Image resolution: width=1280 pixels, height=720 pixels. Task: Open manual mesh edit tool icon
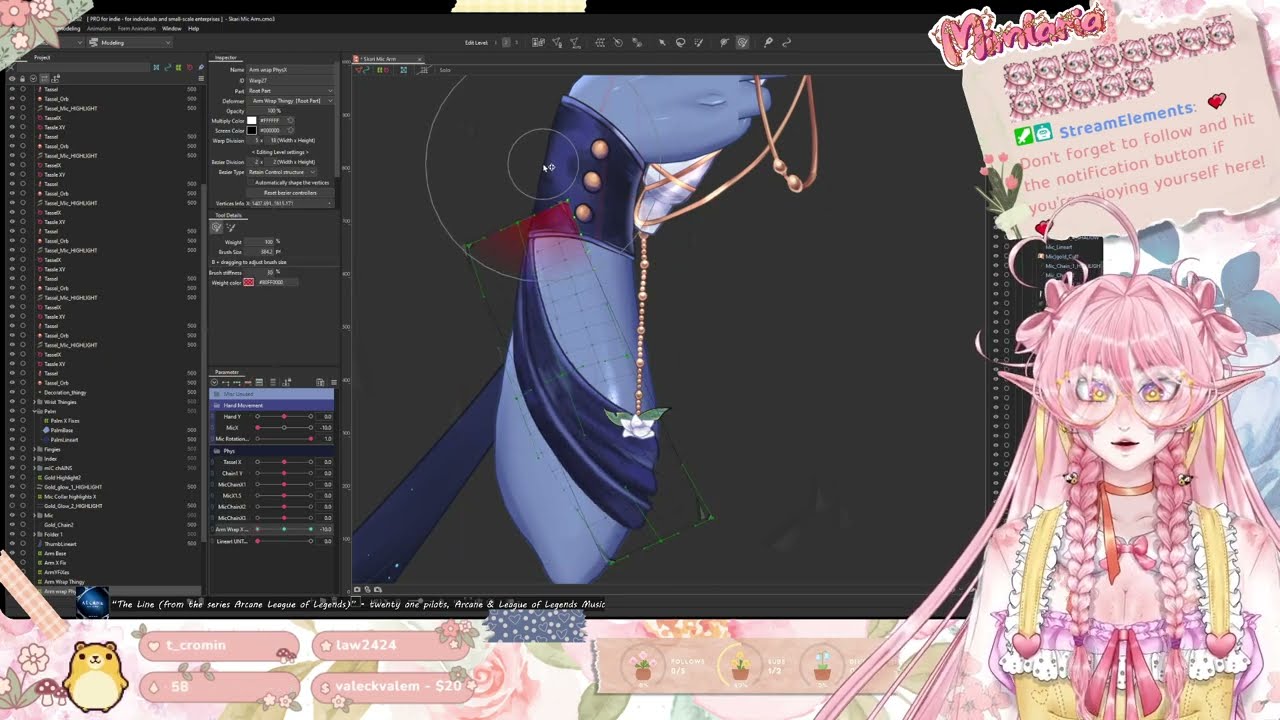[556, 43]
